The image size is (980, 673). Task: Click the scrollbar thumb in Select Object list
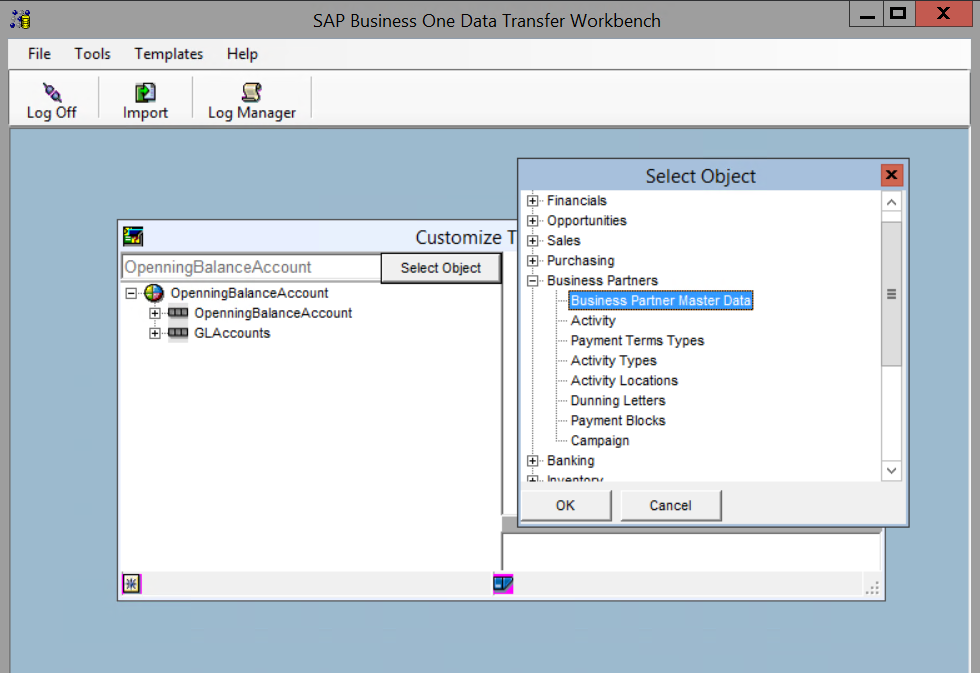pos(891,294)
